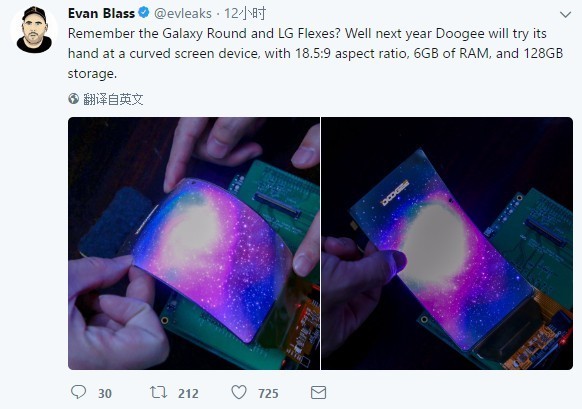Viewport: 582px width, 409px height.
Task: Open right Doogee screen photo
Action: point(447,243)
